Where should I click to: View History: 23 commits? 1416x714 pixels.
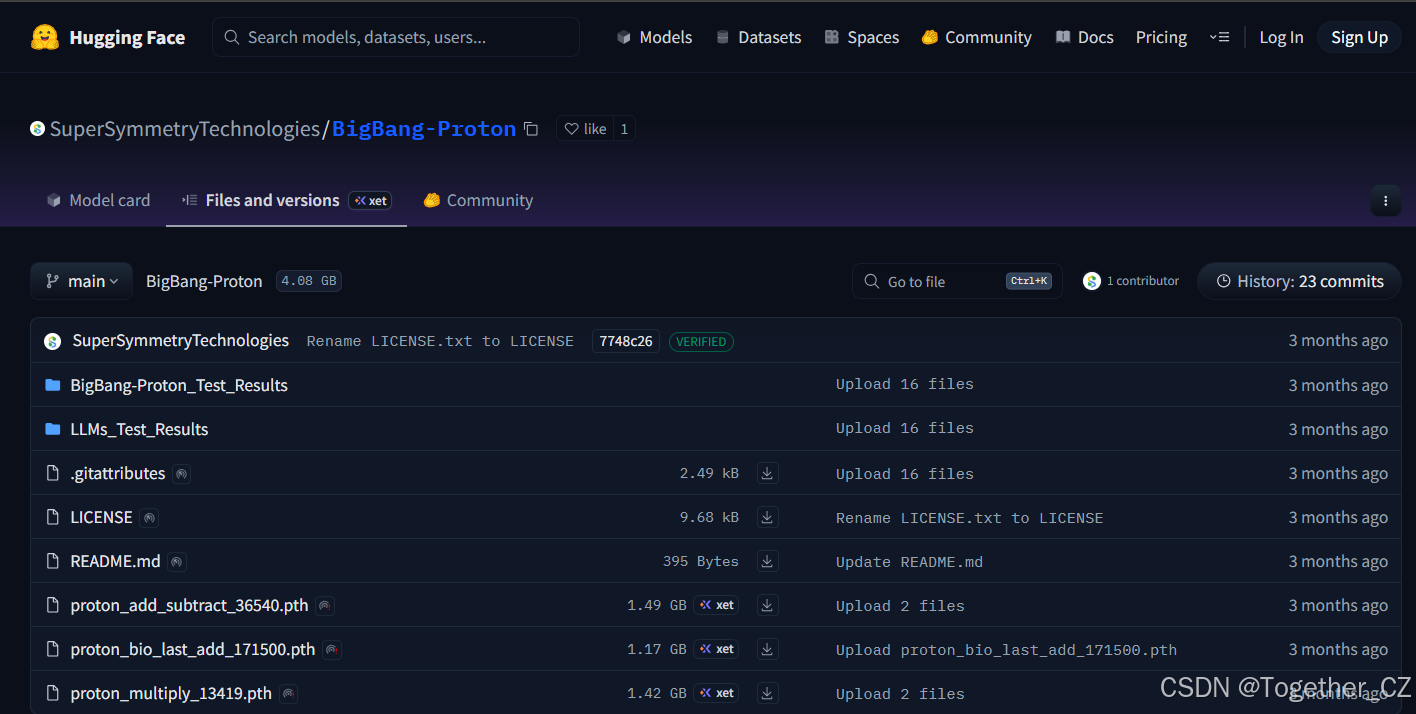click(1300, 281)
